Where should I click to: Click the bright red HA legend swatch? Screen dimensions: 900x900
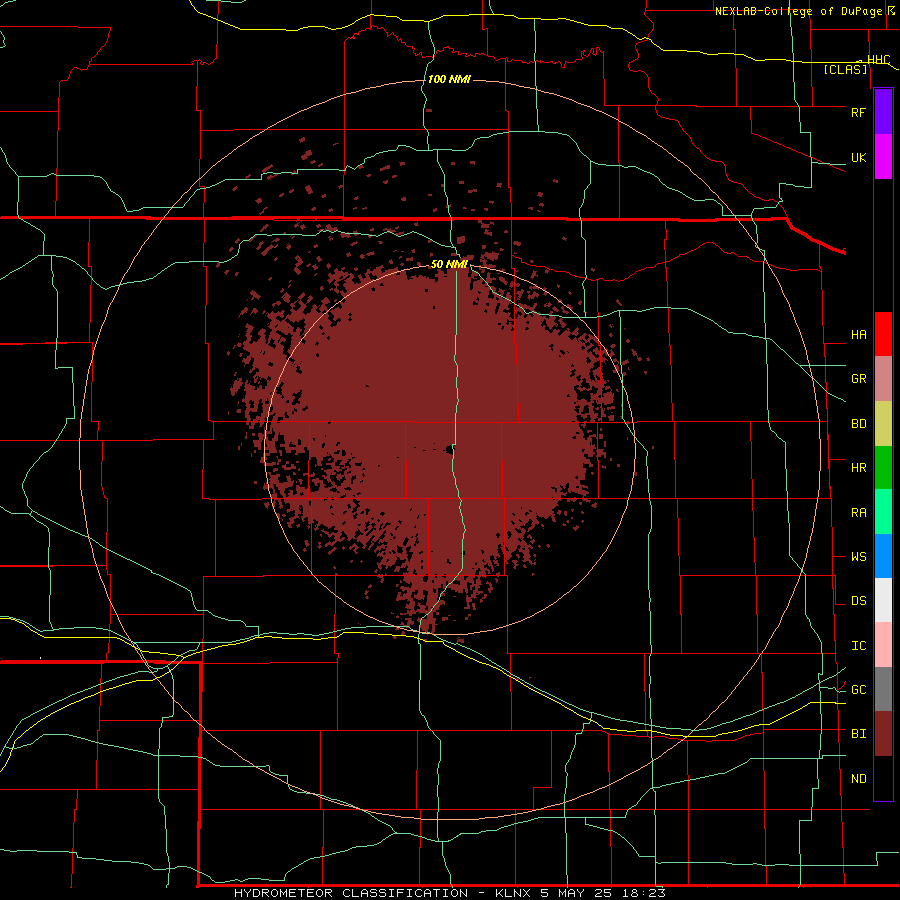[x=883, y=334]
